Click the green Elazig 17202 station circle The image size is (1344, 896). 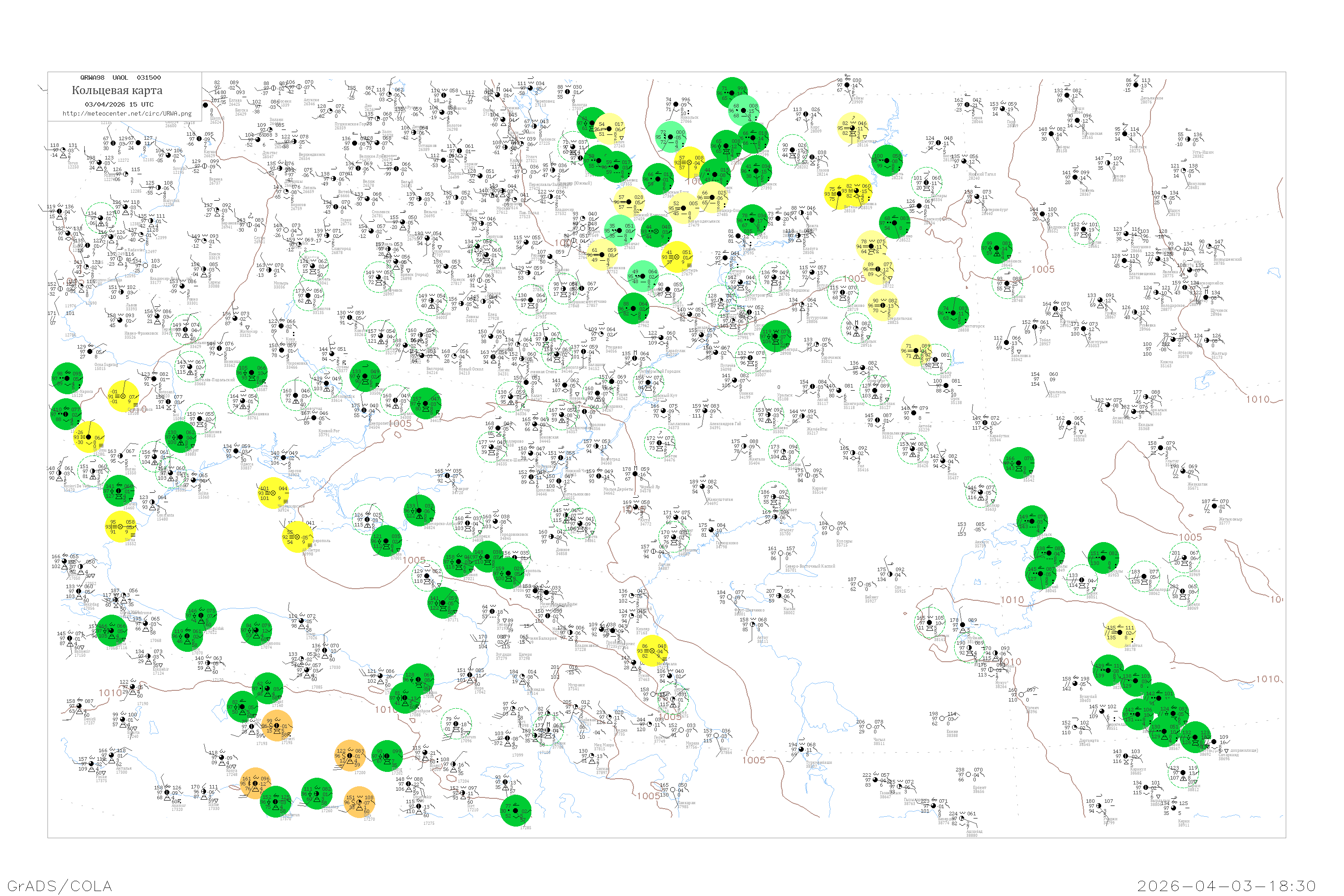387,756
